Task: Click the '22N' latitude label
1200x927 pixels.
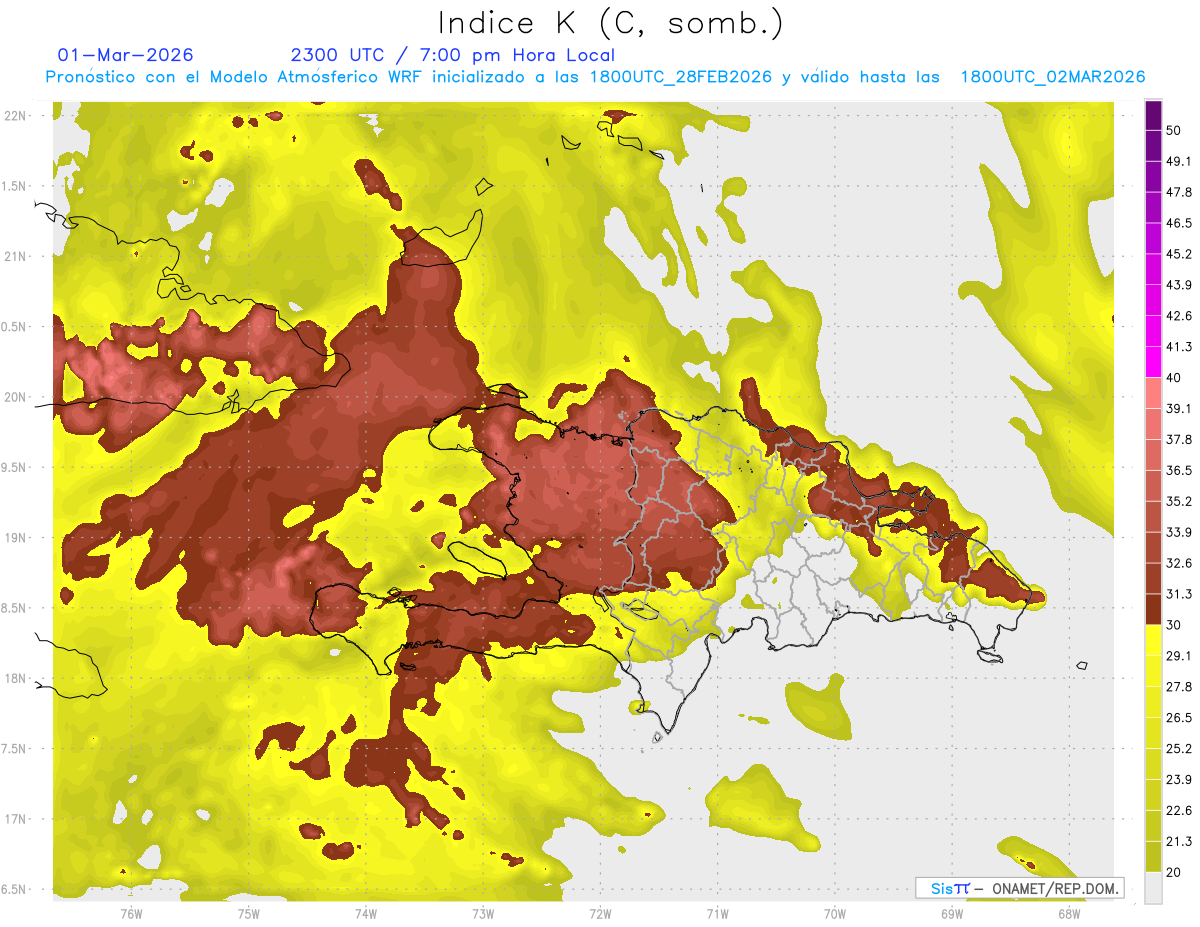Action: point(16,116)
